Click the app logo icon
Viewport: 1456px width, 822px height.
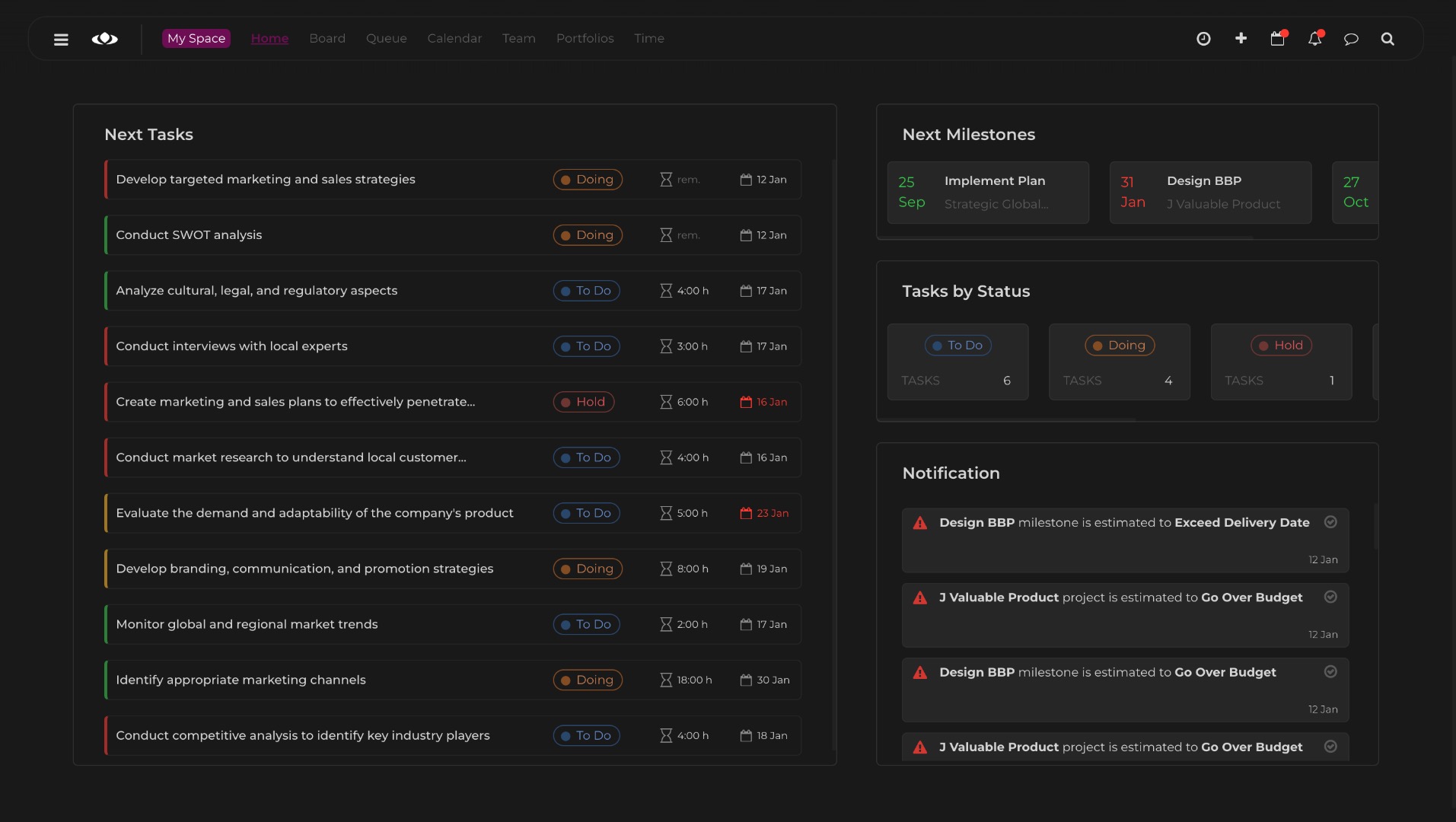click(x=105, y=39)
